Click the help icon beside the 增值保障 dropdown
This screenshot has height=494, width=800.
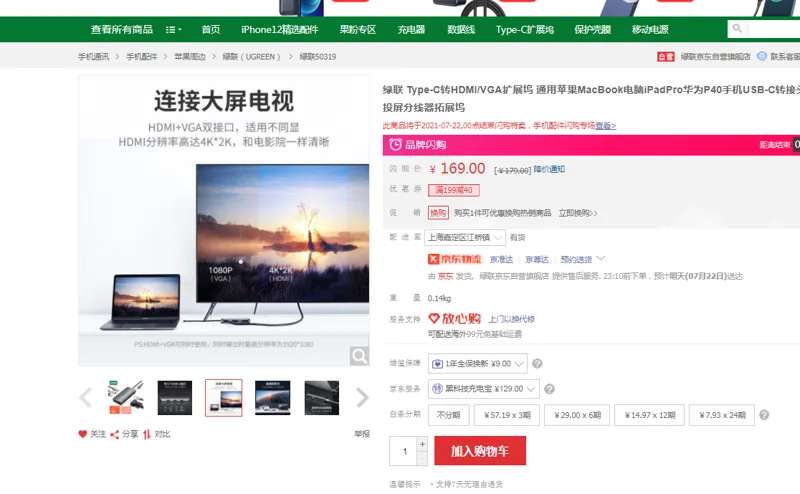pyautogui.click(x=537, y=363)
